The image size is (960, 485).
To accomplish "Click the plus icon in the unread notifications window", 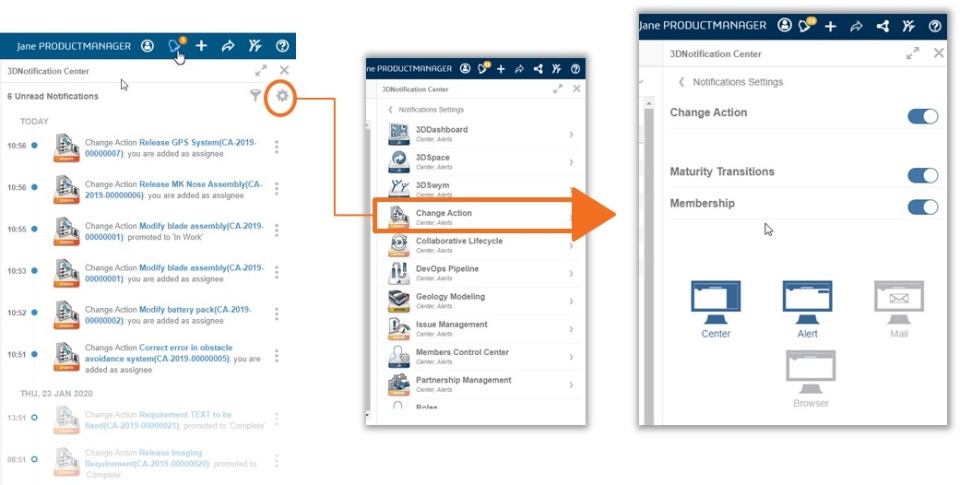I will click(201, 46).
